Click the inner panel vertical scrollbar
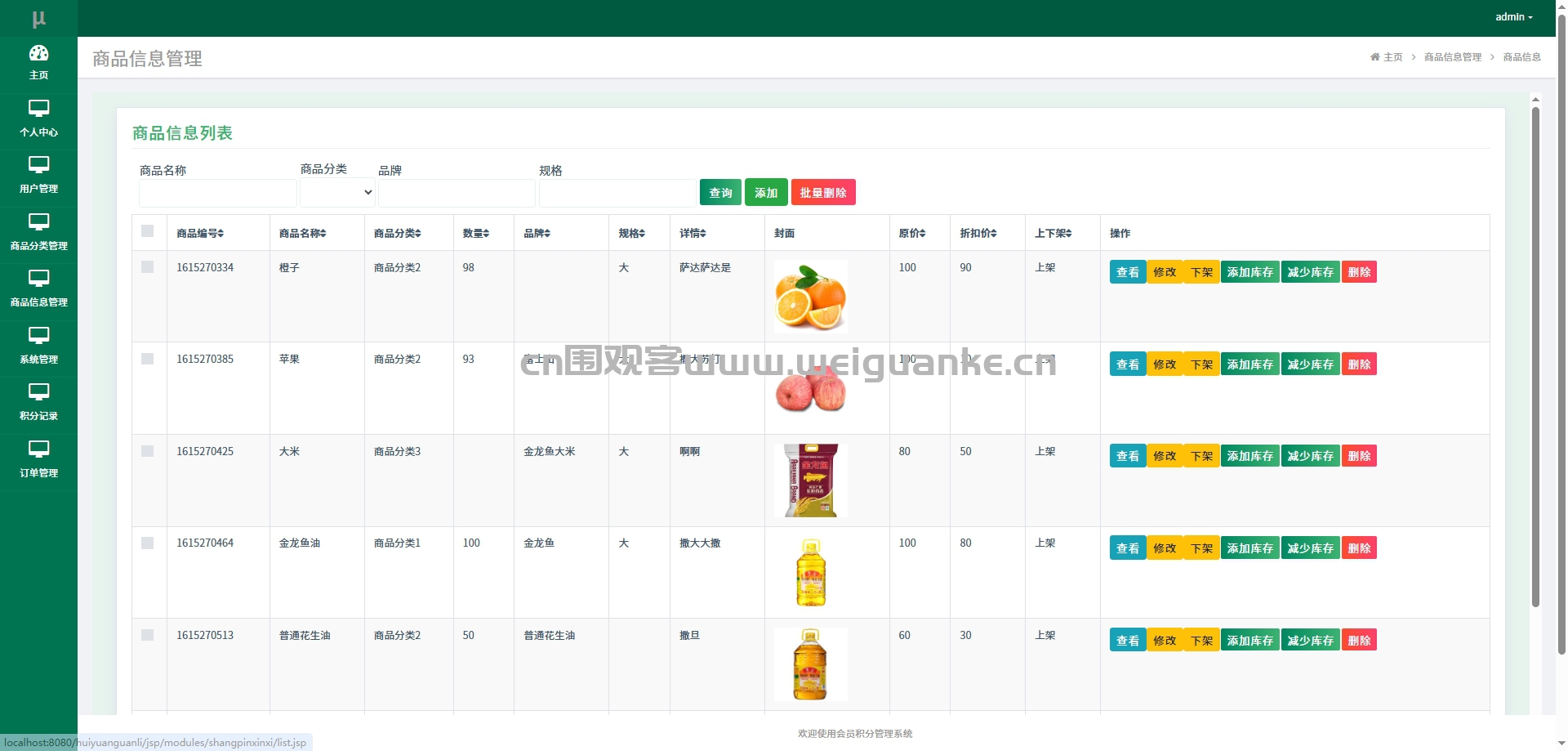 [1535, 357]
